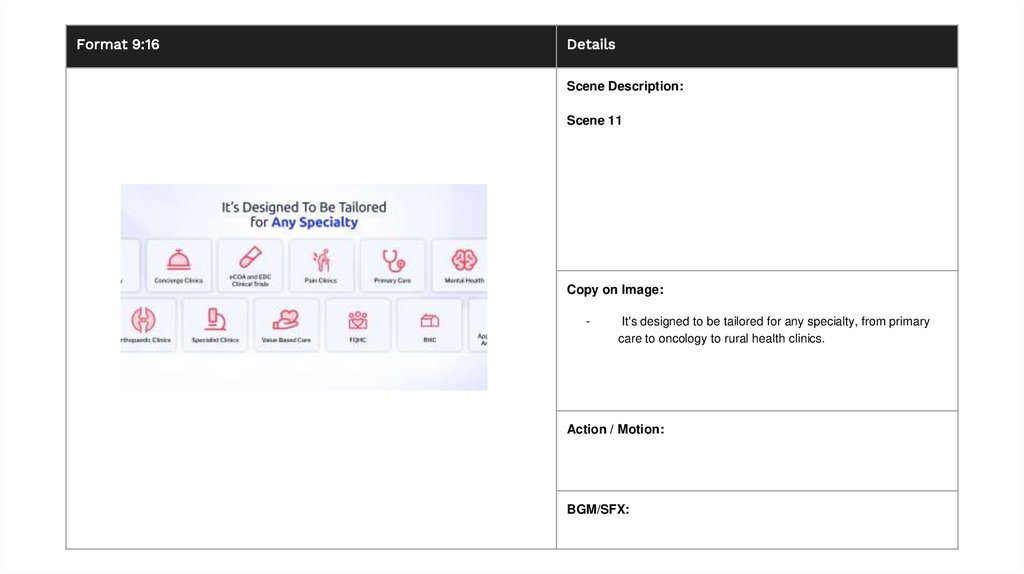The width and height of the screenshot is (1024, 574).
Task: Select the FQHC people-with-heart icon
Action: (358, 320)
